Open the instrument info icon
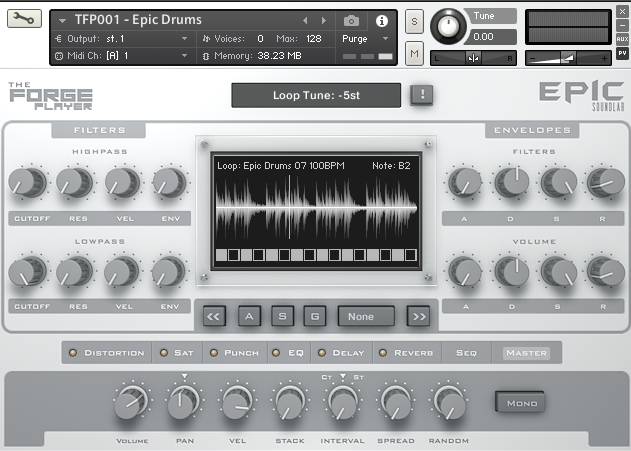Screen dimensions: 631x451 tap(381, 21)
